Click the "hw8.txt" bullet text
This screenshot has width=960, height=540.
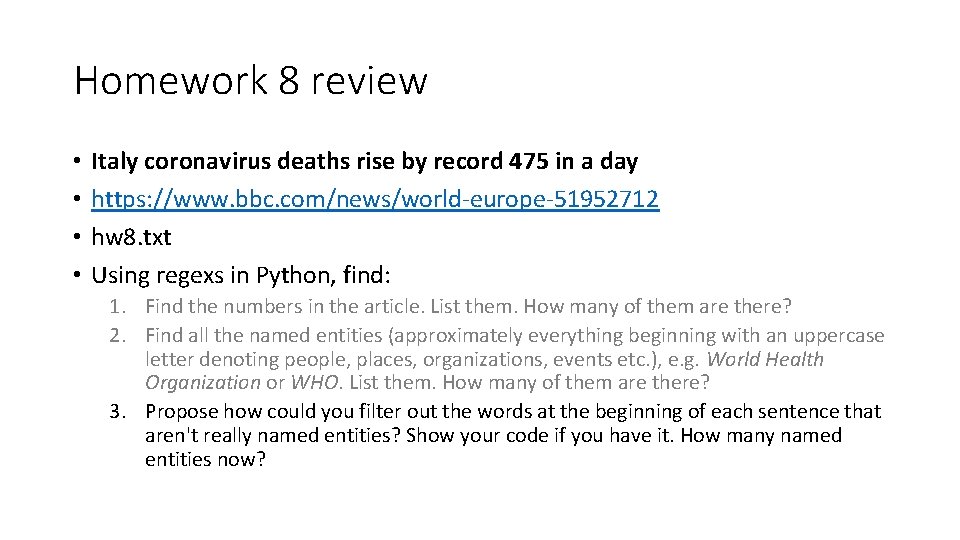pyautogui.click(x=131, y=237)
